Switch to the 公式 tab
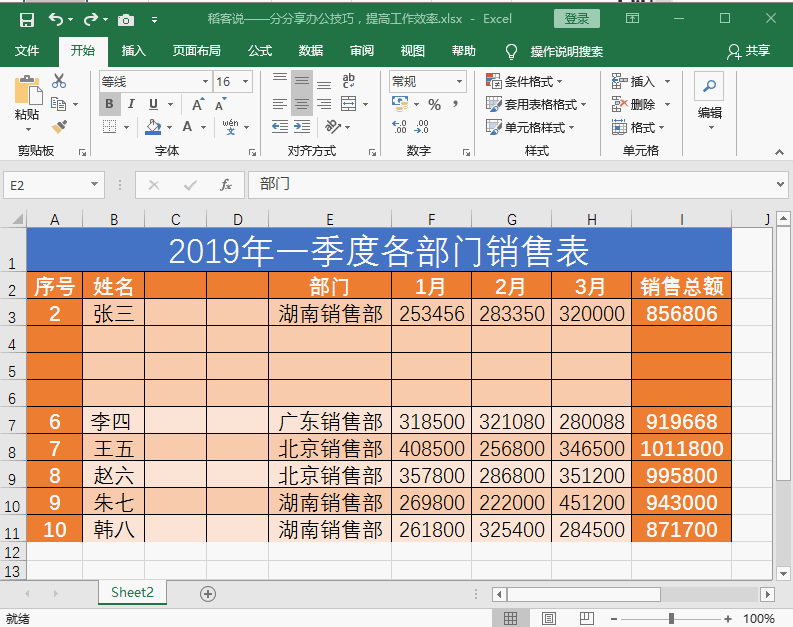This screenshot has width=793, height=627. click(x=260, y=51)
